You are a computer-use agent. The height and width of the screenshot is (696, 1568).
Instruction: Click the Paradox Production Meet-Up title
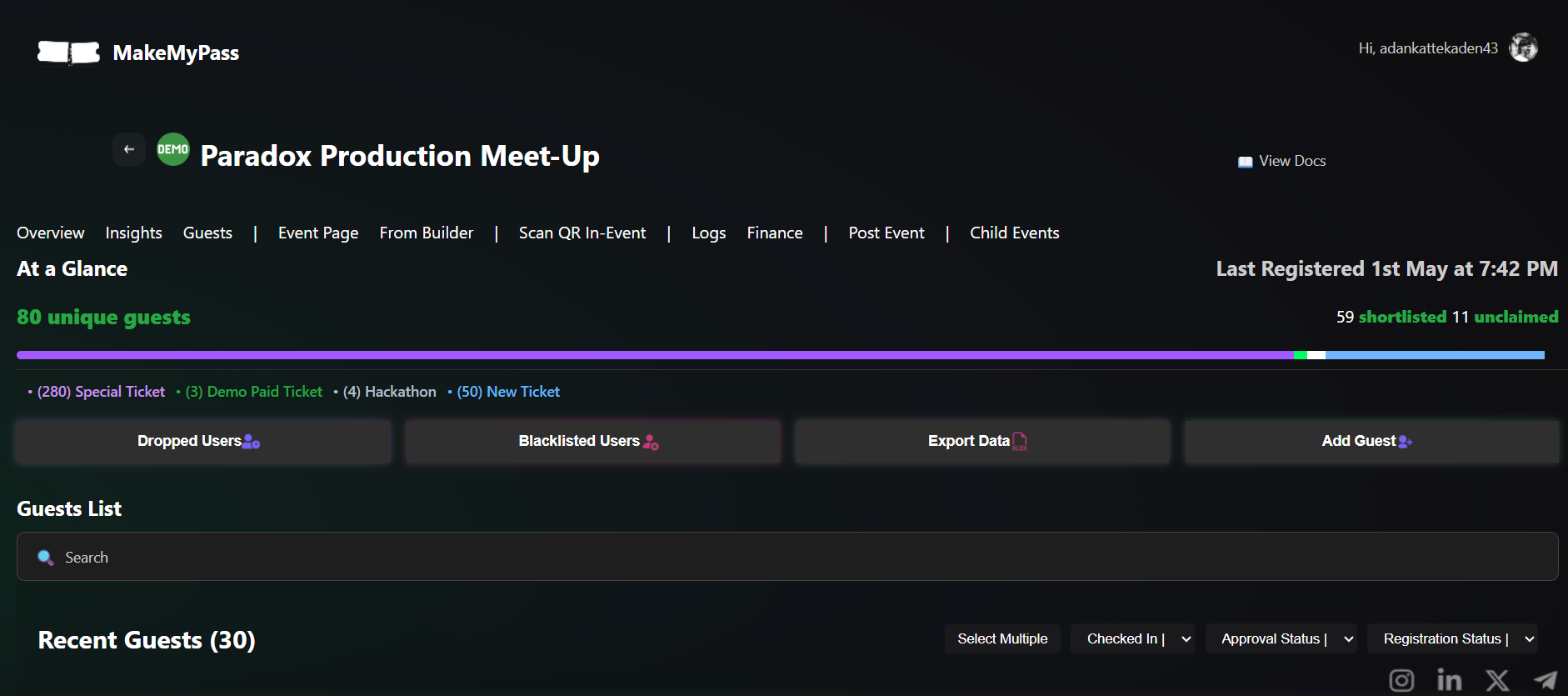click(x=400, y=156)
